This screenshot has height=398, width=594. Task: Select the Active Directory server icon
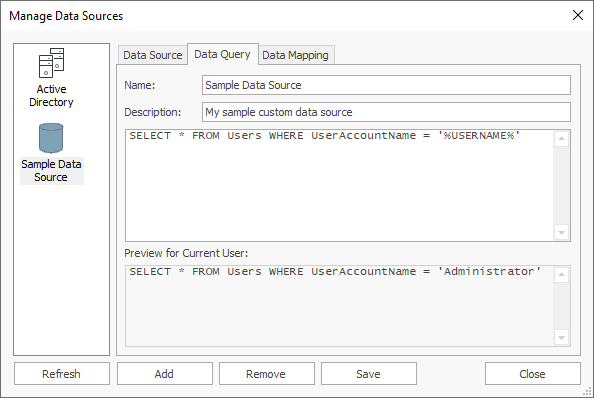[x=52, y=63]
